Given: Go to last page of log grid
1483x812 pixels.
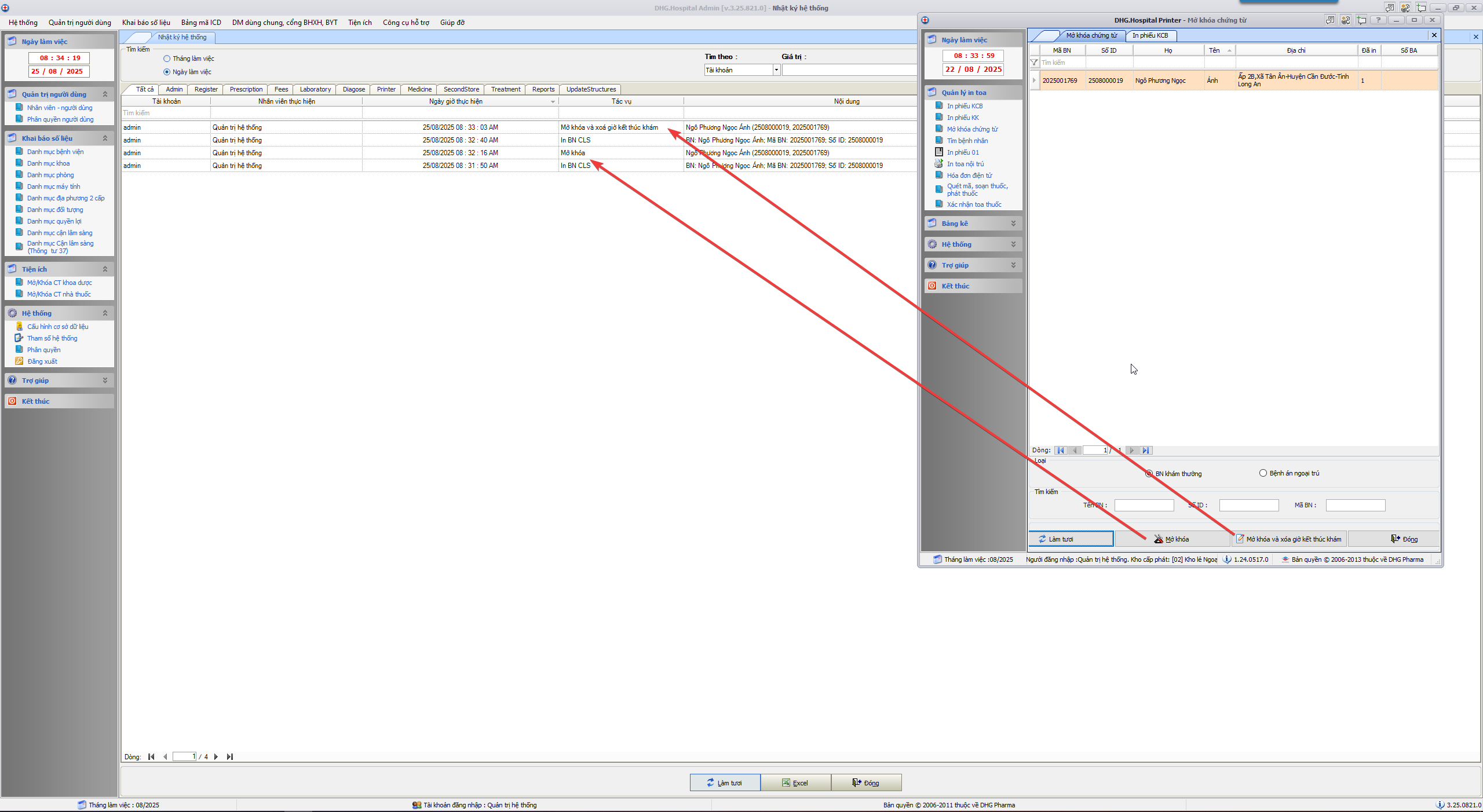Looking at the screenshot, I should coord(230,756).
